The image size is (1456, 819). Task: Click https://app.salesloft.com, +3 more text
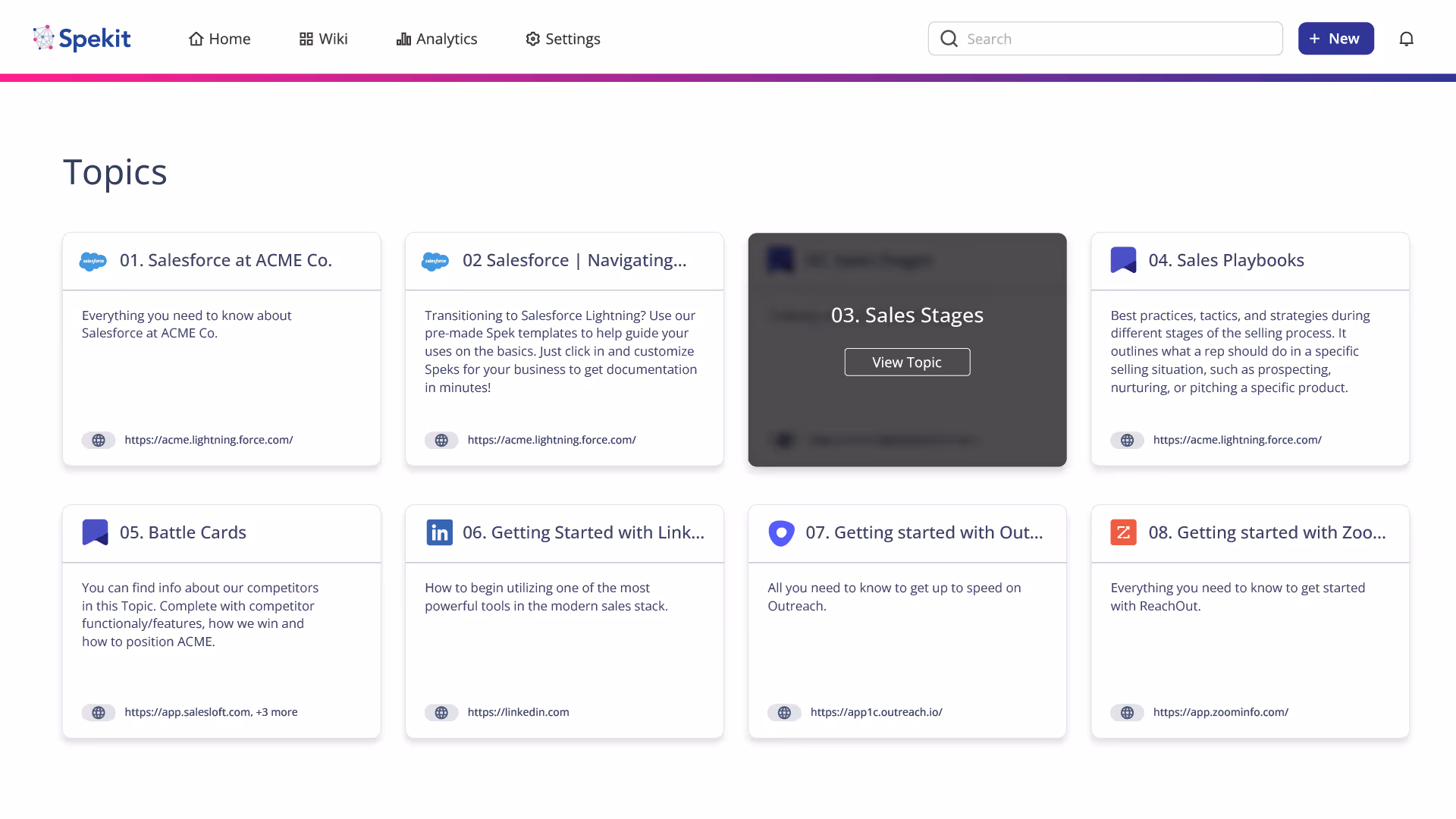pyautogui.click(x=211, y=712)
